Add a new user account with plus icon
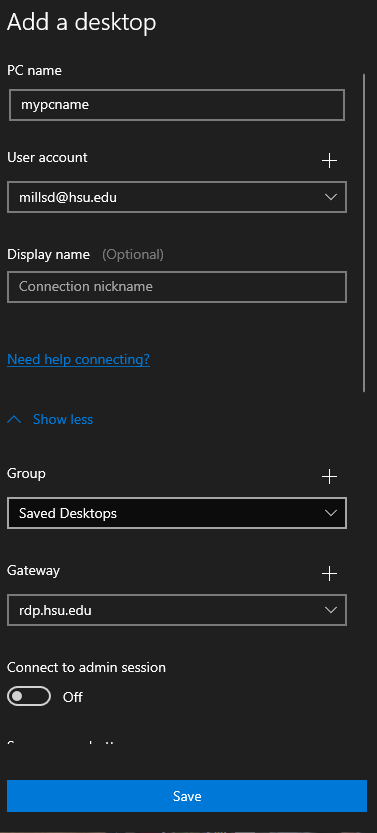Image resolution: width=377 pixels, height=833 pixels. [330, 160]
